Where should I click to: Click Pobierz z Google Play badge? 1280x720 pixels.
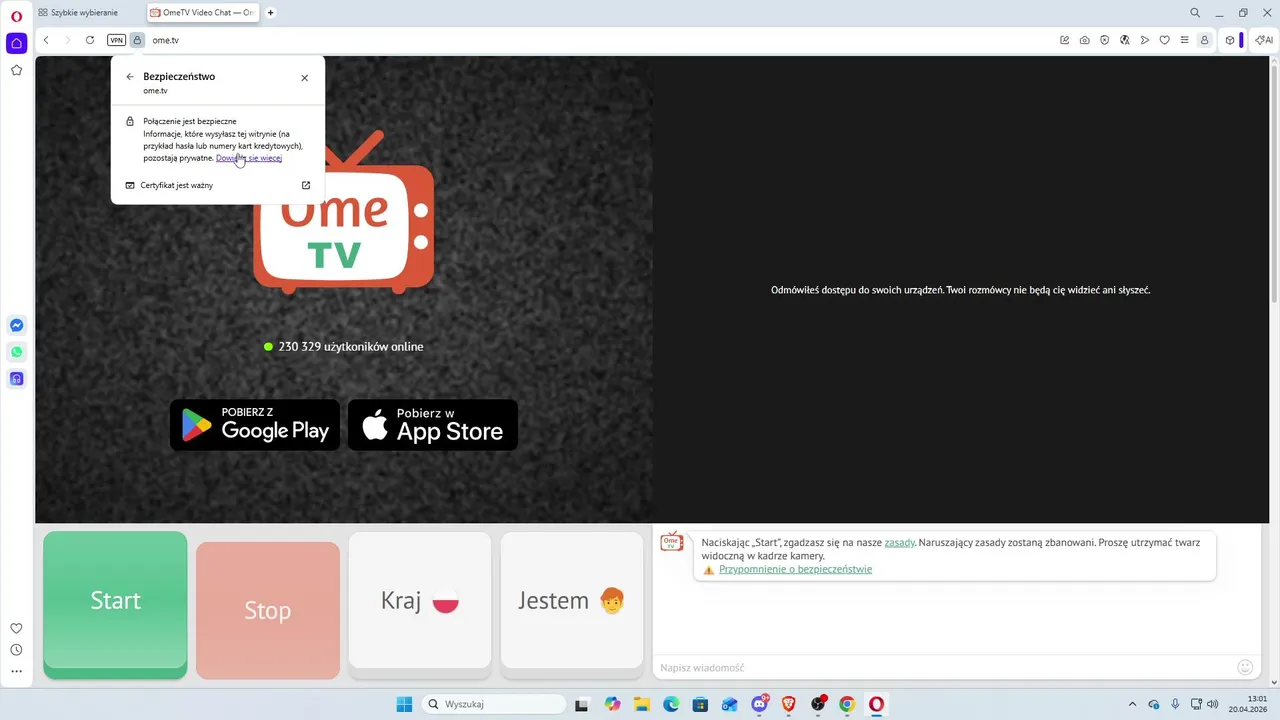click(255, 425)
